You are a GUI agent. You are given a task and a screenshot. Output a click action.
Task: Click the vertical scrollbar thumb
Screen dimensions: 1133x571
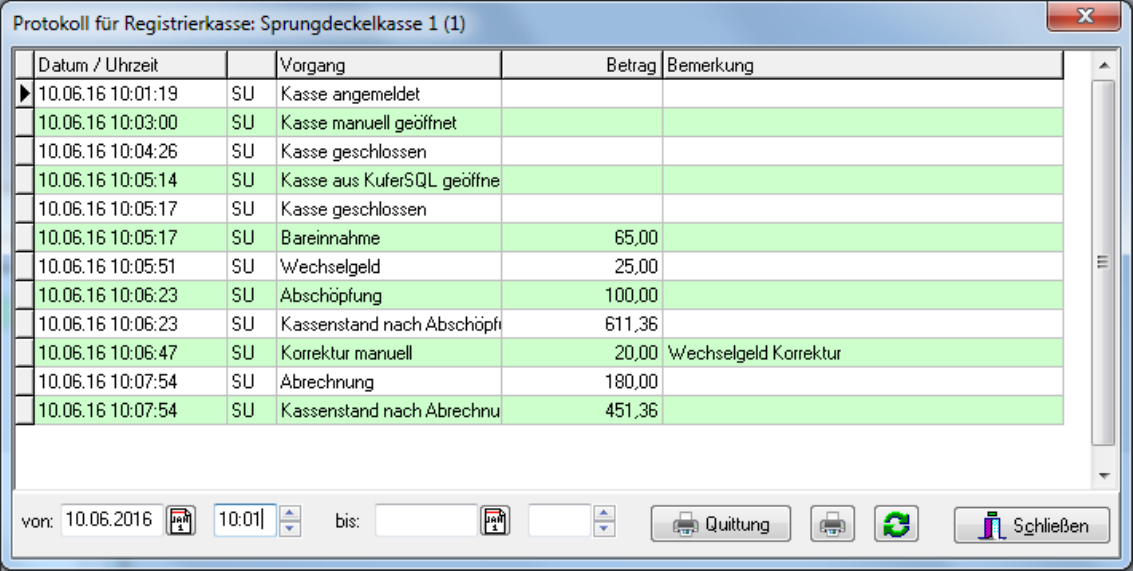[x=1103, y=262]
